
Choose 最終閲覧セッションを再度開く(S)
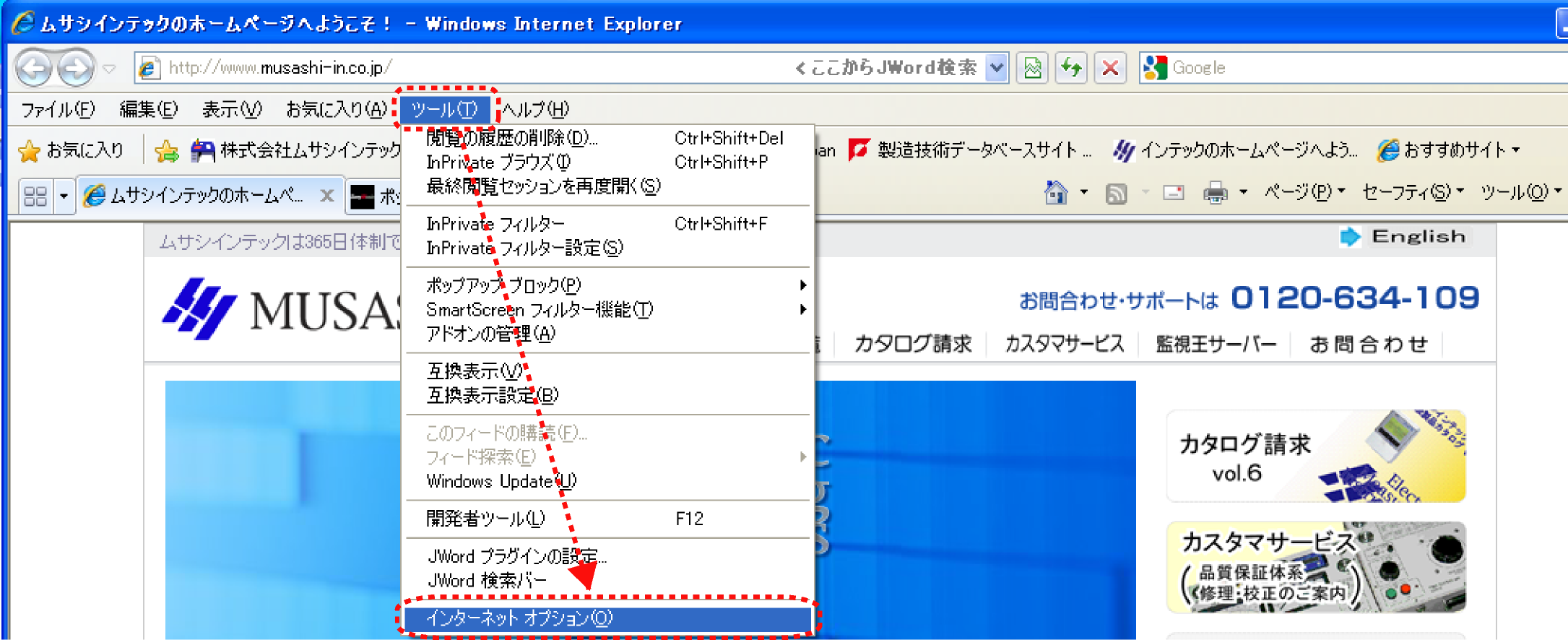pos(608,186)
